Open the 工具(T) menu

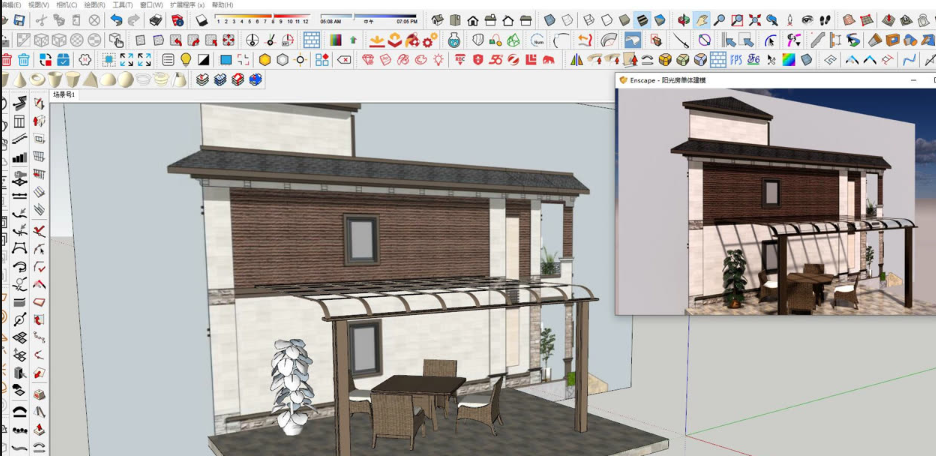coord(122,4)
